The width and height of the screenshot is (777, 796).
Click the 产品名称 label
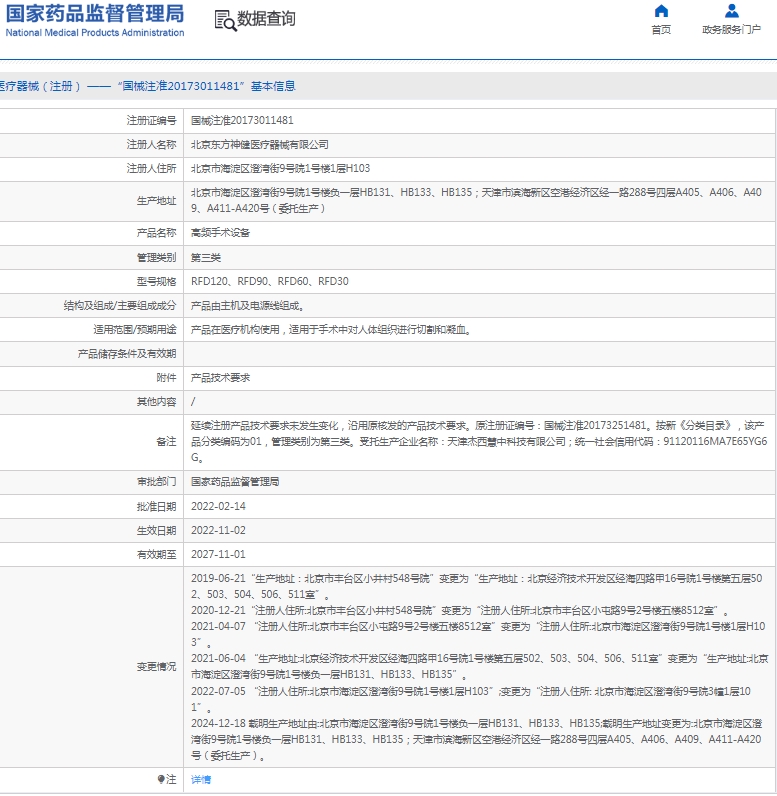[156, 233]
